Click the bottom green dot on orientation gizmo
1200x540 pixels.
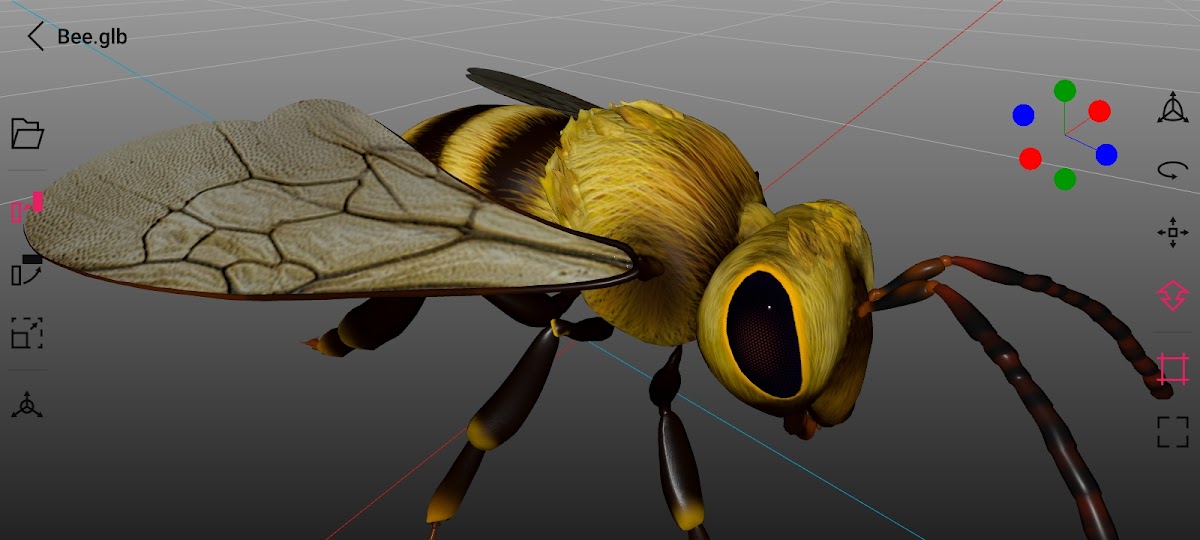pyautogui.click(x=1065, y=179)
